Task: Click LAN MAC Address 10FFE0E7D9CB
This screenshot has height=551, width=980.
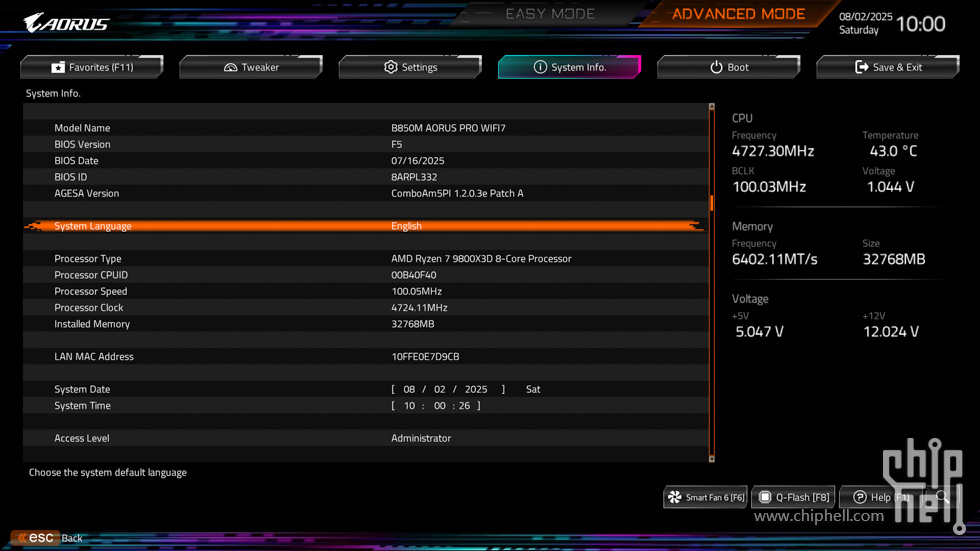Action: pos(425,357)
